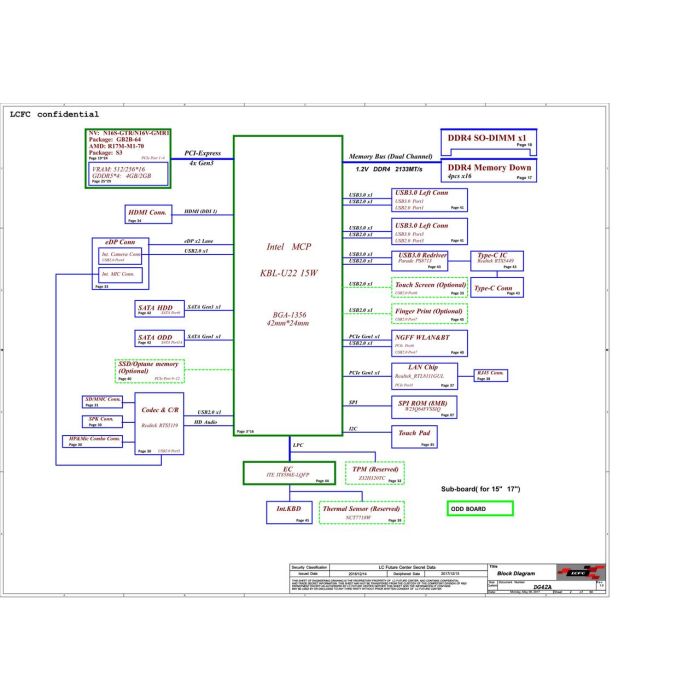Click the 'Int. Camera Conn' sub-block

tap(120, 256)
